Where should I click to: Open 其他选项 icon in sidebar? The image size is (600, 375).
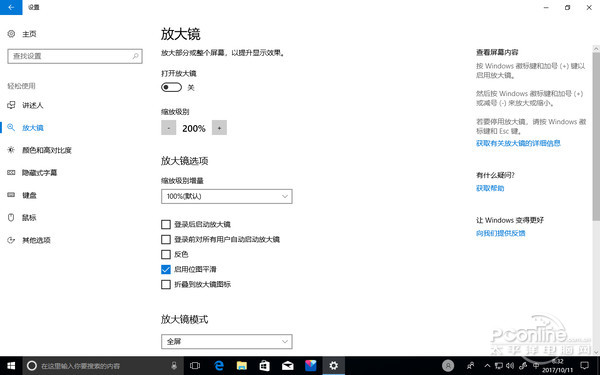point(11,240)
